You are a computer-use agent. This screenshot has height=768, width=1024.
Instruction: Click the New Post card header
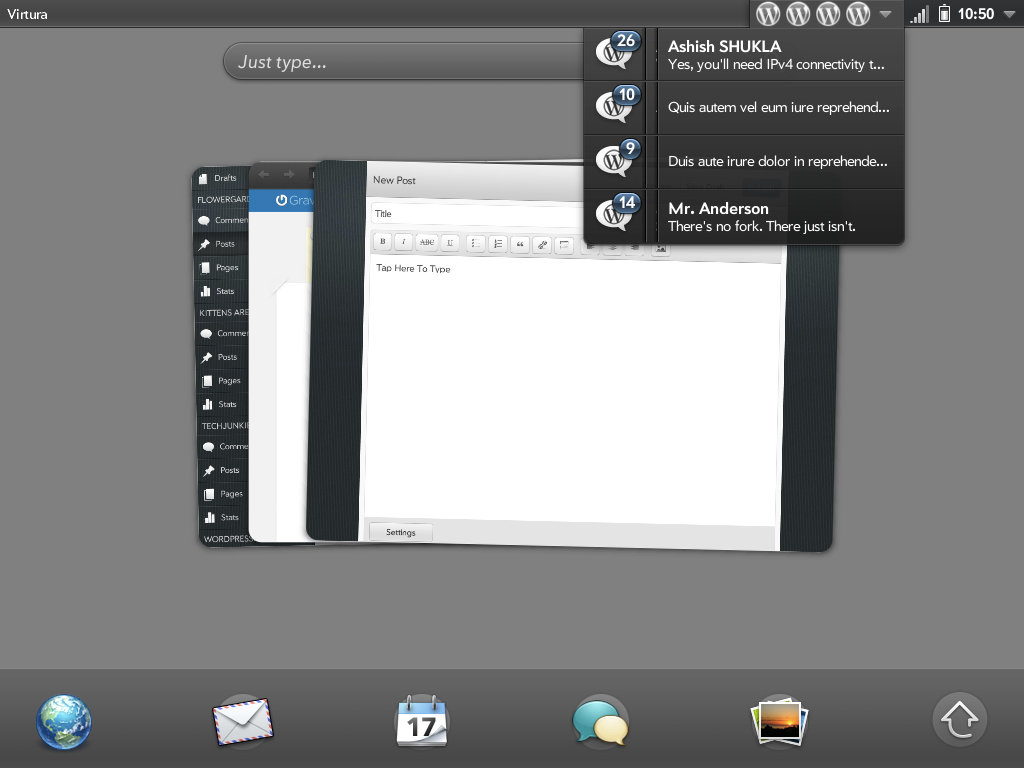point(475,180)
